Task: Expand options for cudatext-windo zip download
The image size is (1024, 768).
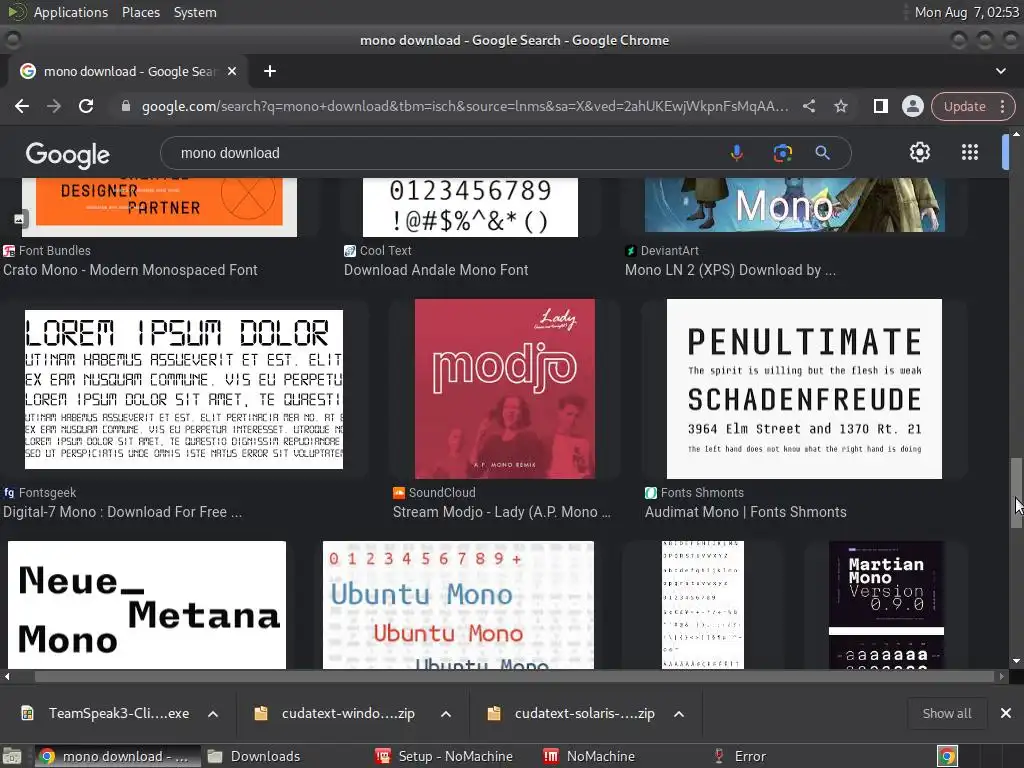Action: pos(446,714)
